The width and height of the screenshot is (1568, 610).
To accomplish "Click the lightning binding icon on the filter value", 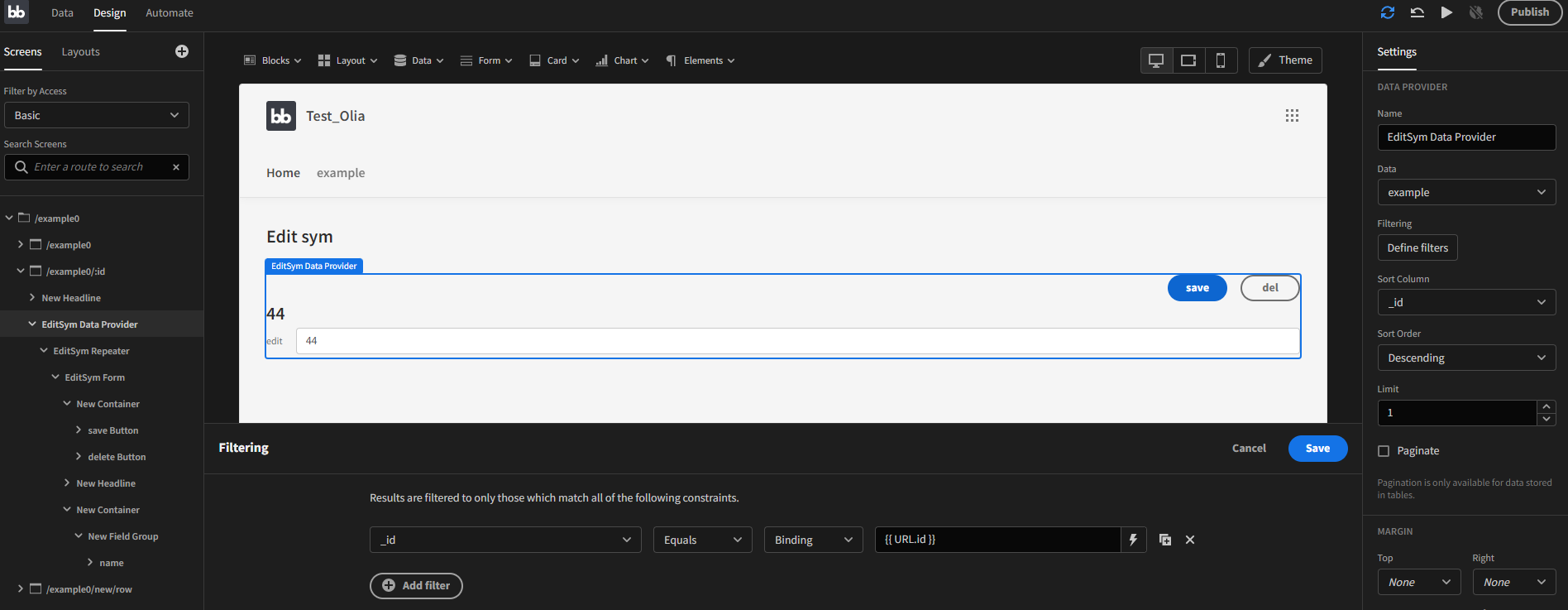I will point(1133,540).
